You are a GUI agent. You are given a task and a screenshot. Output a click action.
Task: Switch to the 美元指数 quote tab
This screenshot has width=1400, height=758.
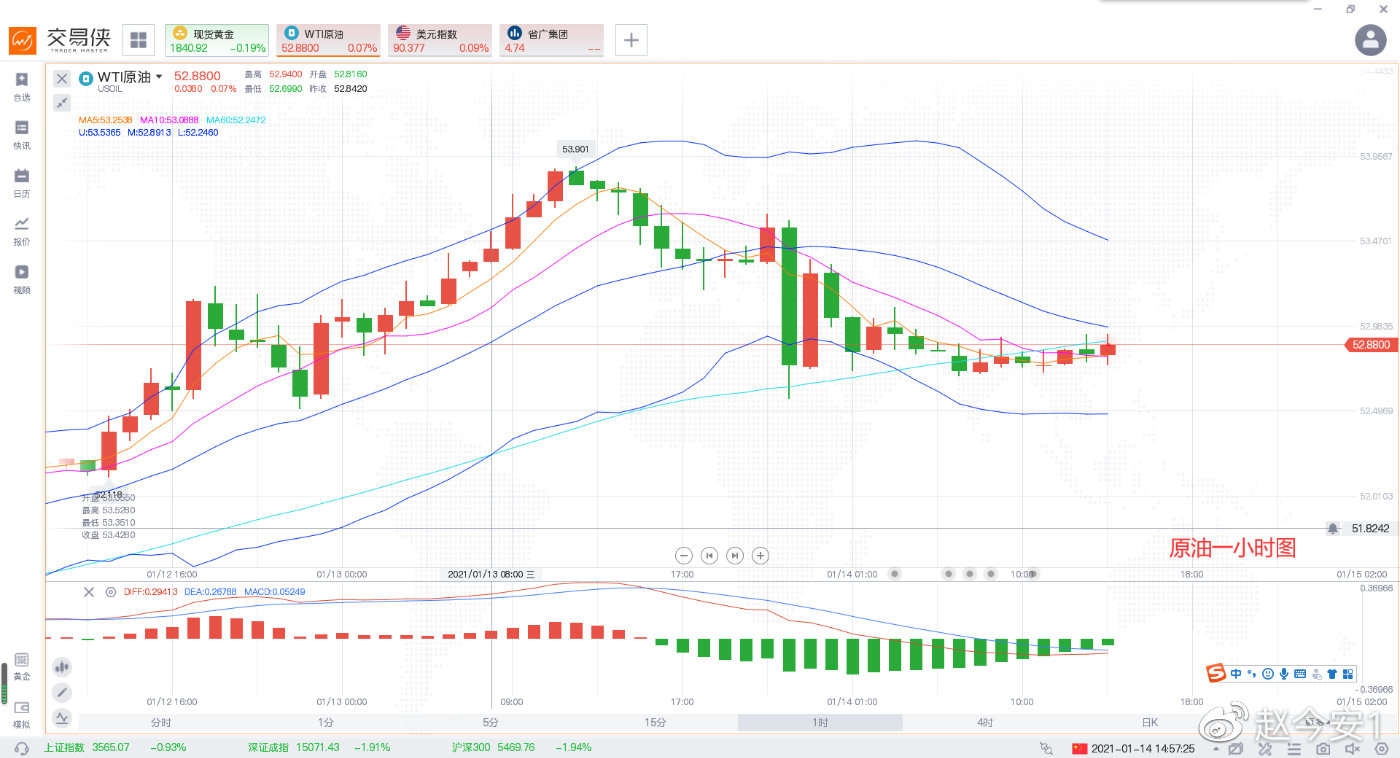click(x=440, y=40)
